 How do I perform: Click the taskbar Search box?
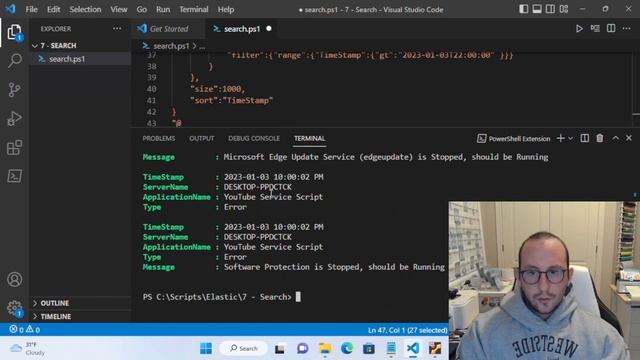click(x=244, y=348)
